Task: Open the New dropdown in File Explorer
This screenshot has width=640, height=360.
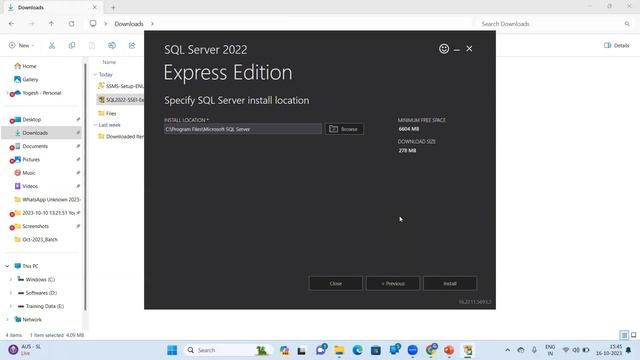Action: [22, 45]
